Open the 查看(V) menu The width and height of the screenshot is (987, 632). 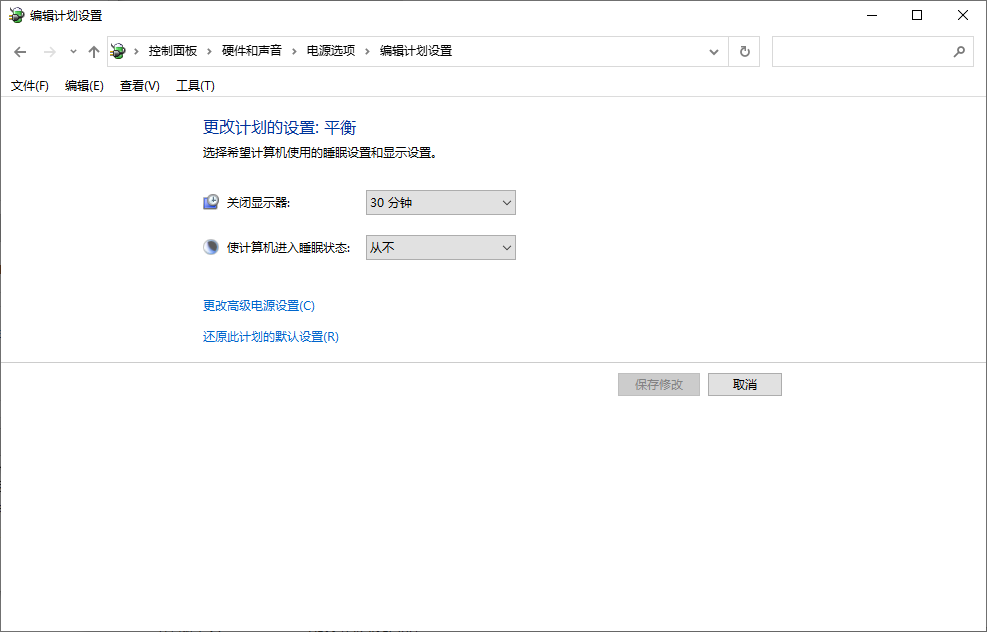[x=139, y=86]
